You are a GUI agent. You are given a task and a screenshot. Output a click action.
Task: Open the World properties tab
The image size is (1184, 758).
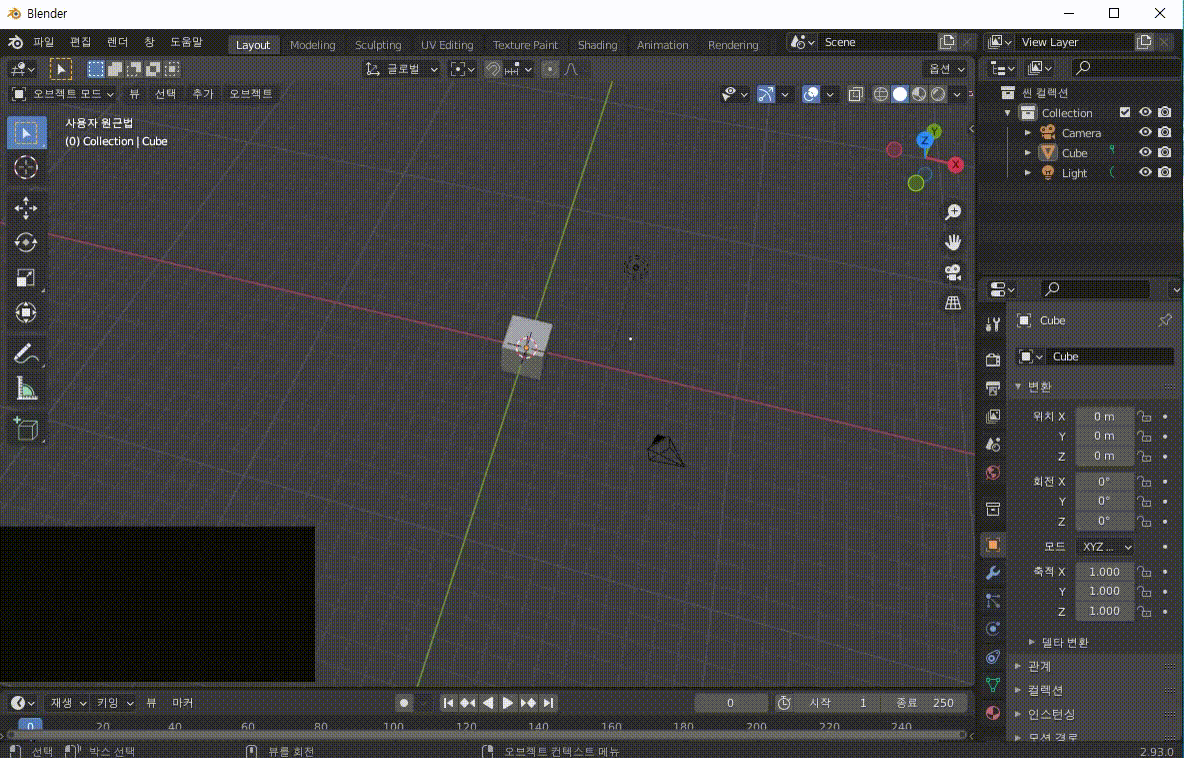[x=993, y=473]
